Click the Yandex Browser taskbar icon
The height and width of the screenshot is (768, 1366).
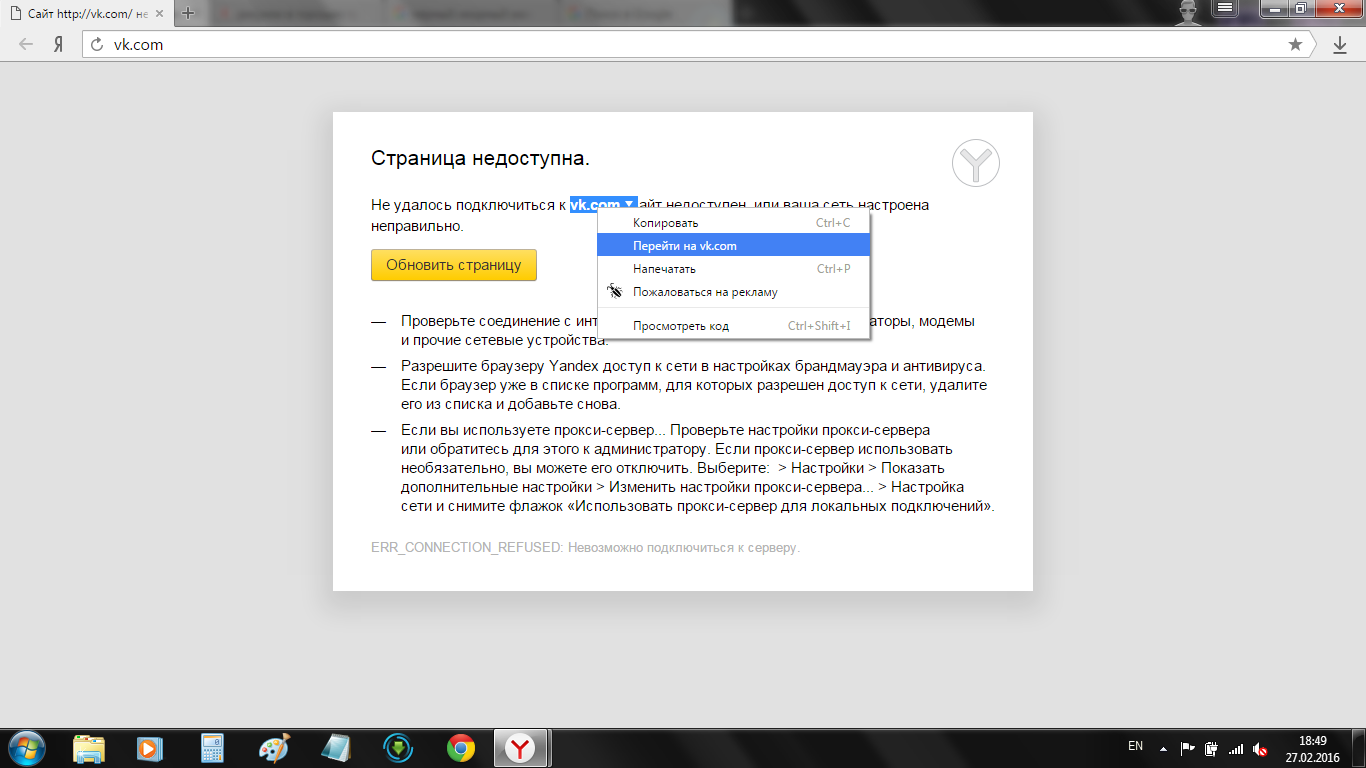(520, 748)
